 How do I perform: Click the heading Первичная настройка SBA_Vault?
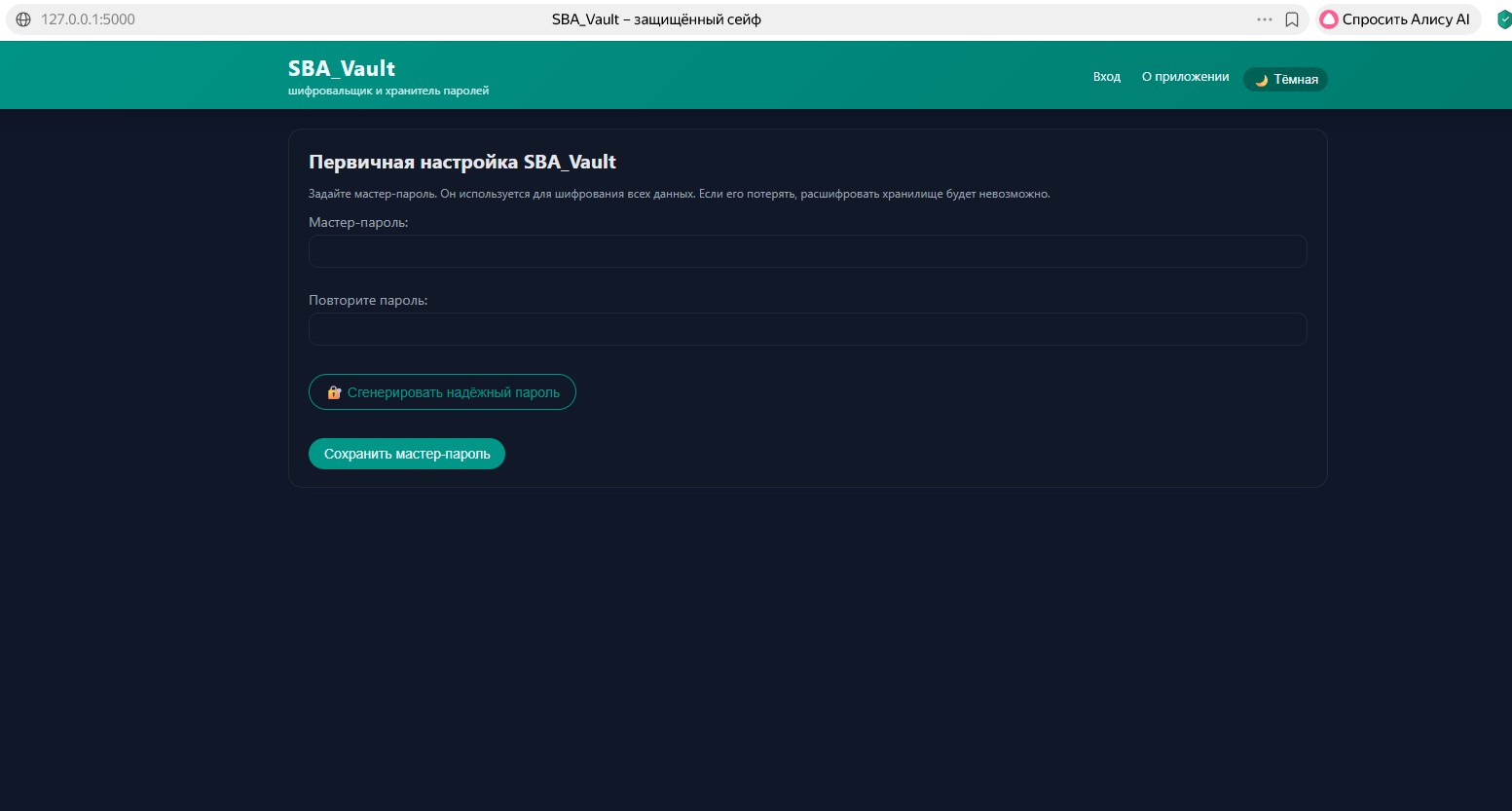(462, 162)
